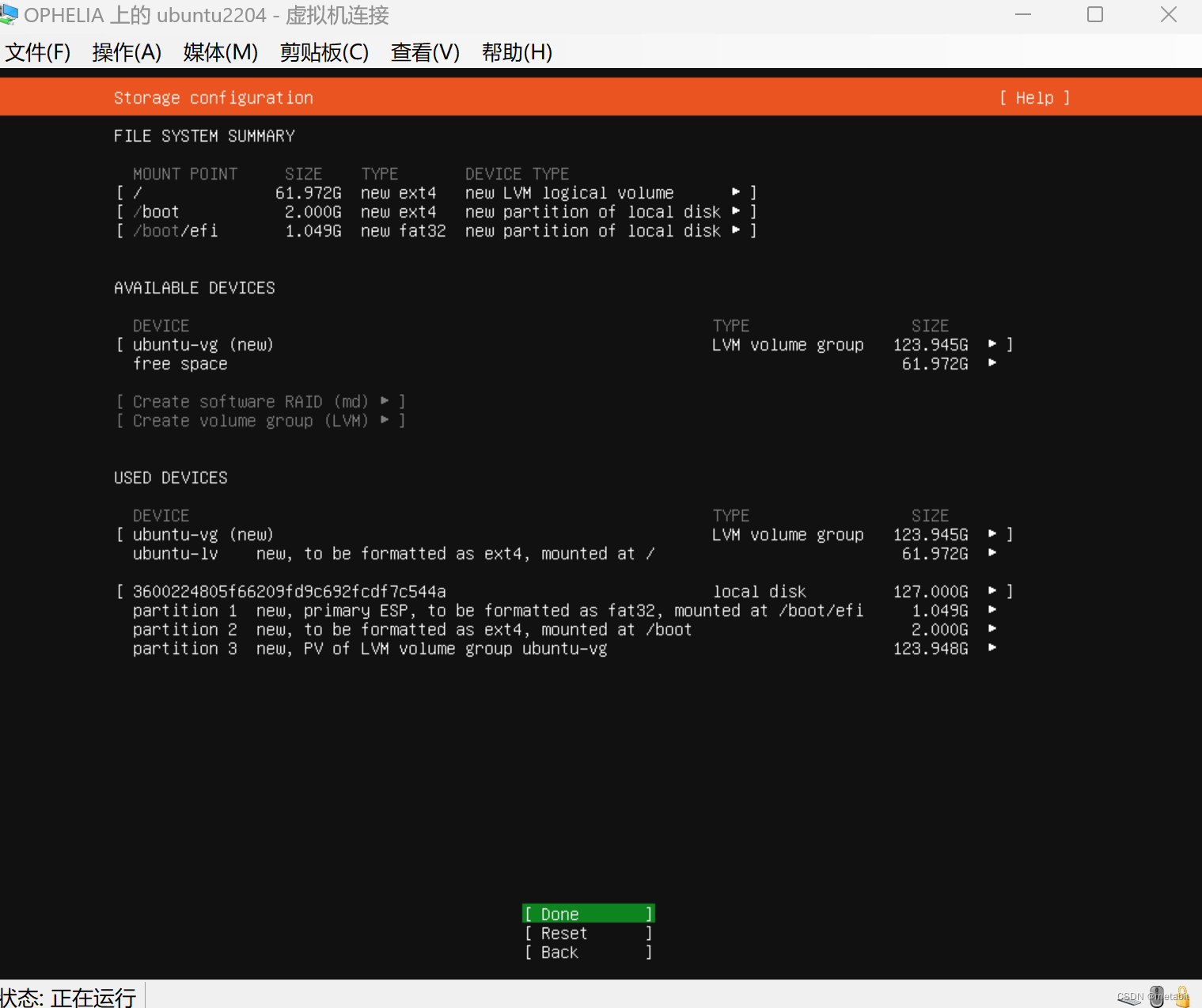
Task: Select the partition 1 ESP row
Action: tap(564, 610)
